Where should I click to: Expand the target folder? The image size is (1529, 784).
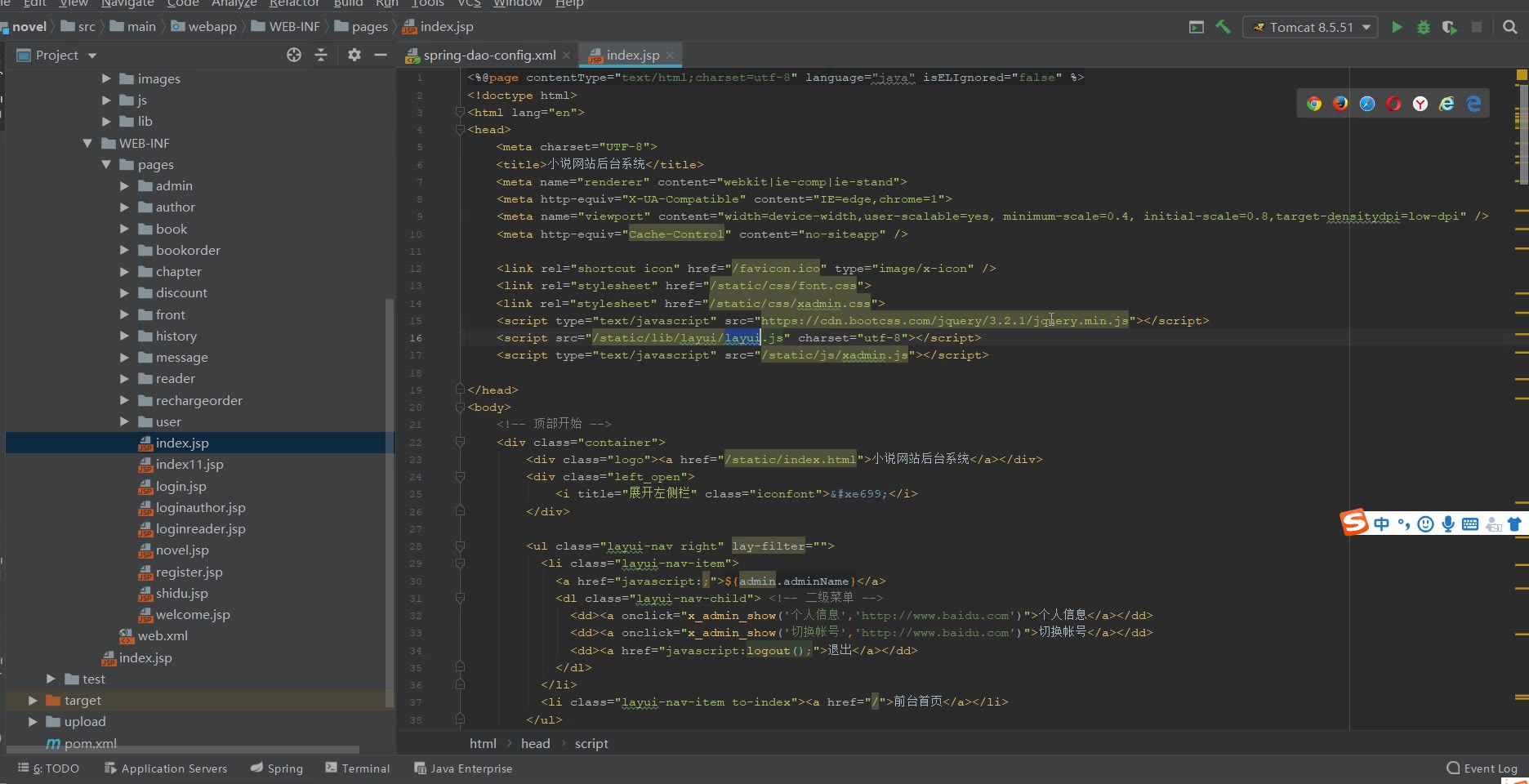pyautogui.click(x=33, y=700)
